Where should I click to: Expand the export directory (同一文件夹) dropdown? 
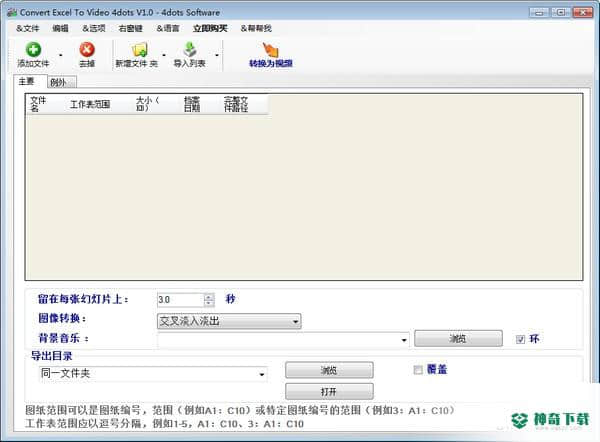(x=262, y=374)
